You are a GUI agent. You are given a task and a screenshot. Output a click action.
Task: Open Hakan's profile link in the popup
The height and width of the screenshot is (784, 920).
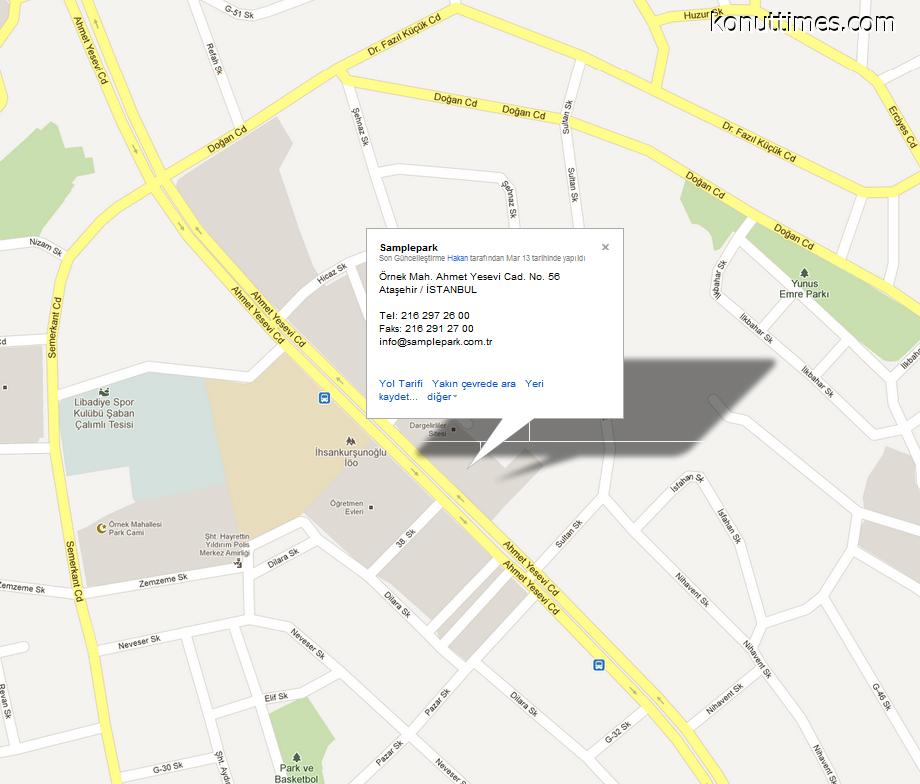(458, 258)
